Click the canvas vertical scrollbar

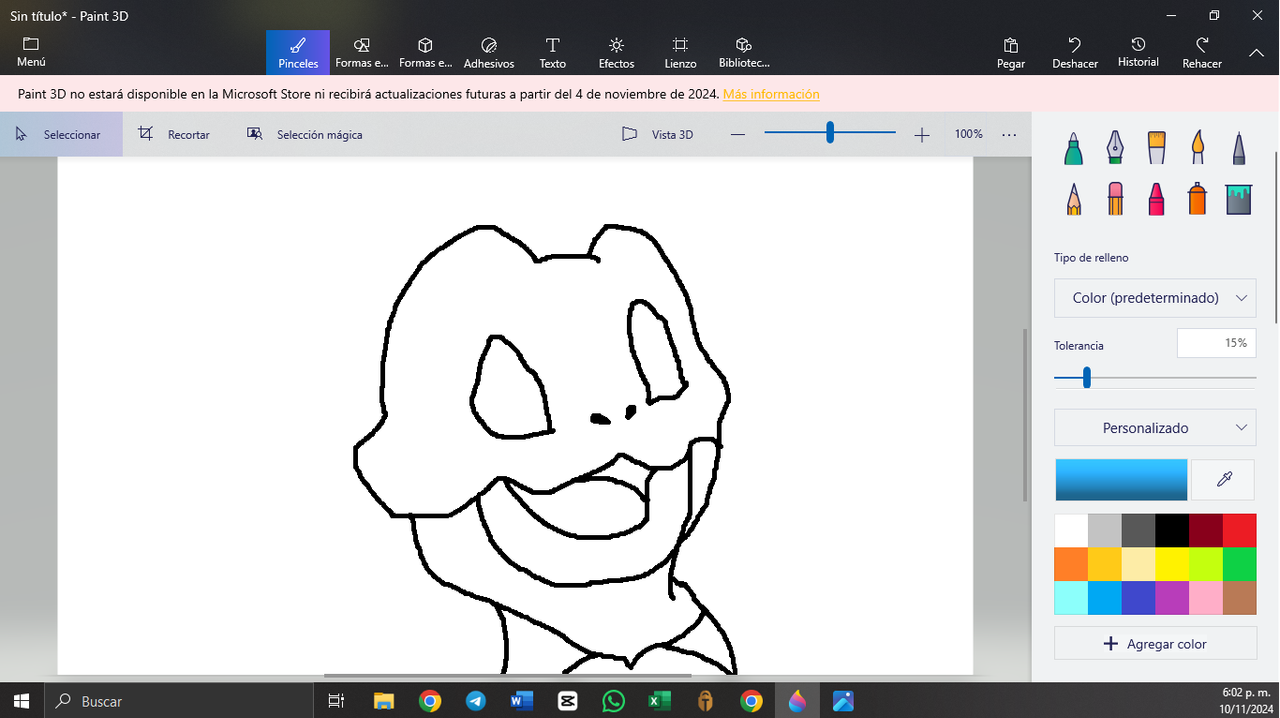click(1025, 415)
